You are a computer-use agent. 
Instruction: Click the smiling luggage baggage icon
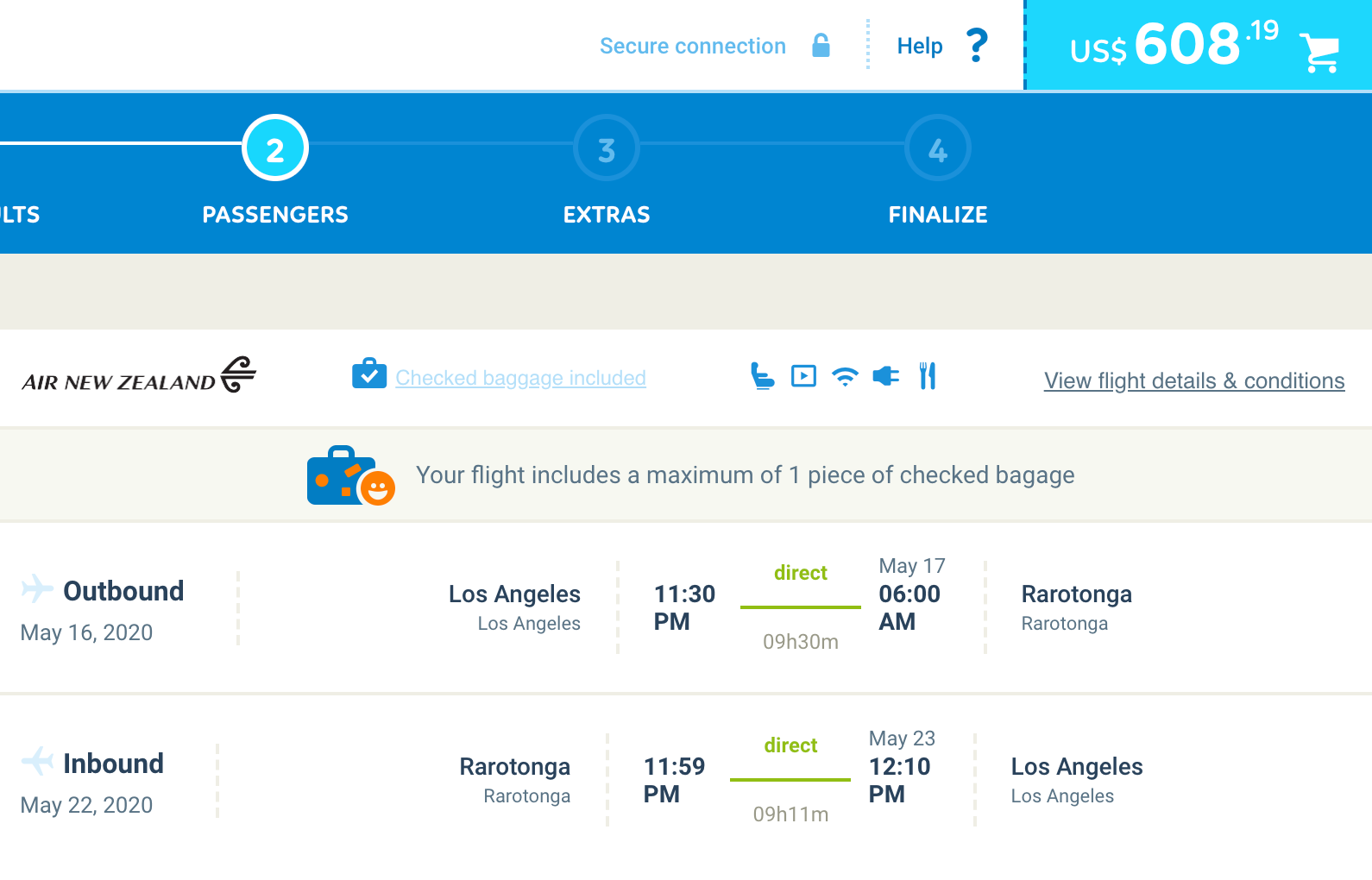(x=350, y=475)
